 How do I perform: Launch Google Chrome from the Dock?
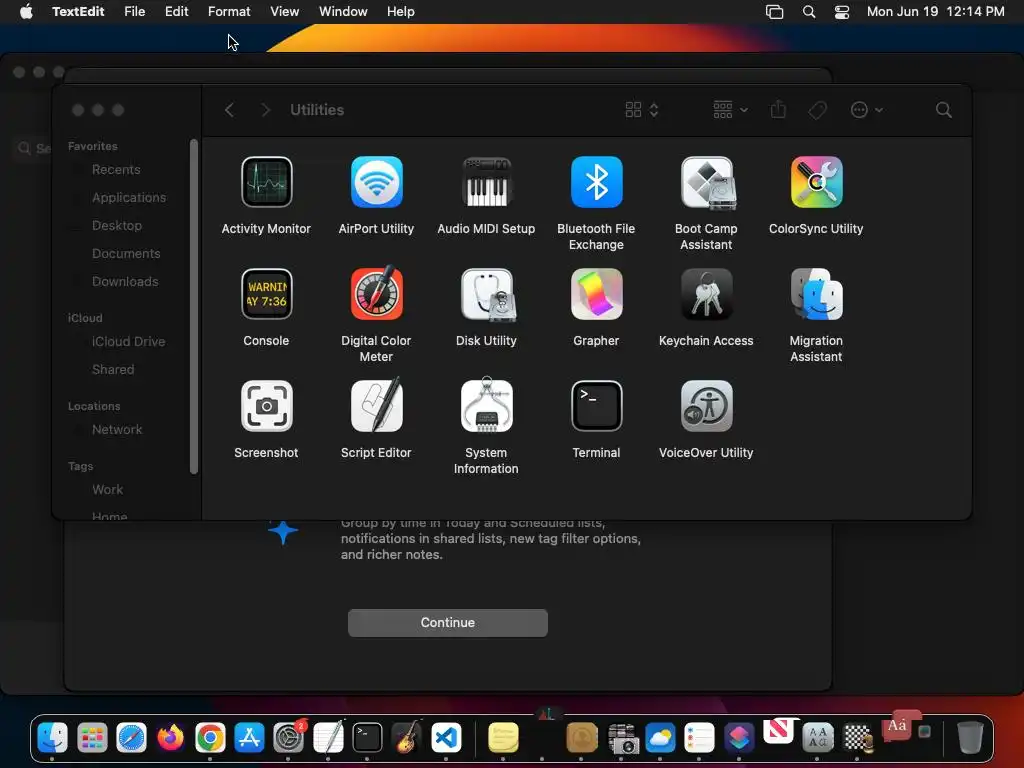tap(210, 738)
